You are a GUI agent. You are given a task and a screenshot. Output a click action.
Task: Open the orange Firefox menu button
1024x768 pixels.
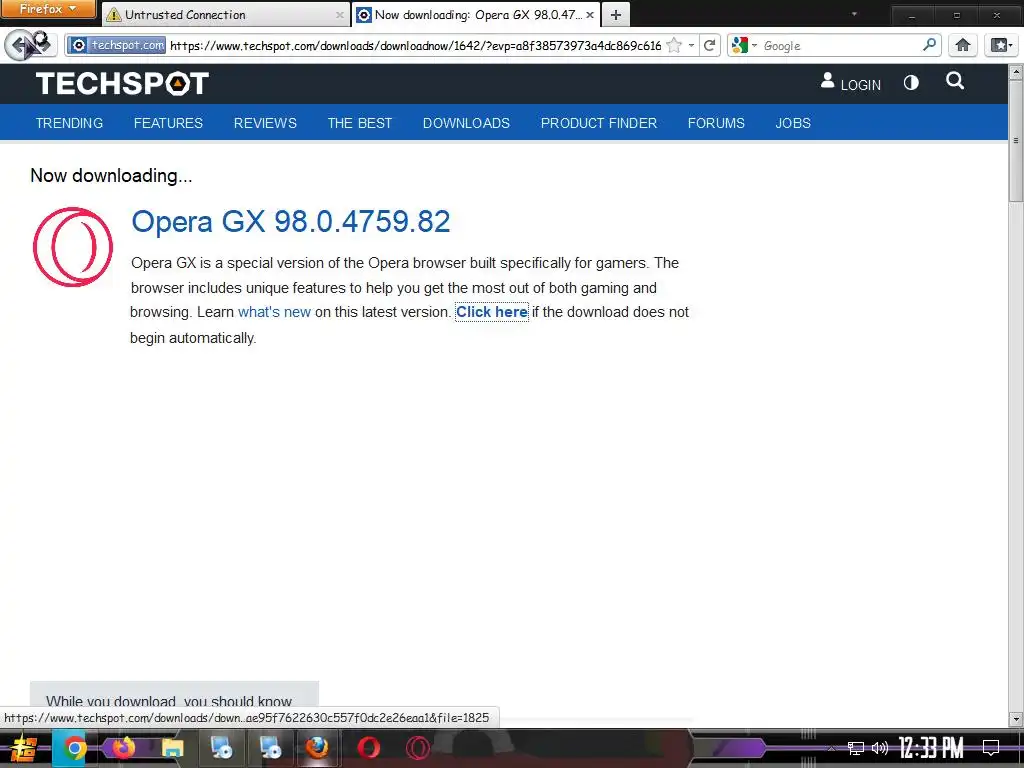click(x=48, y=9)
